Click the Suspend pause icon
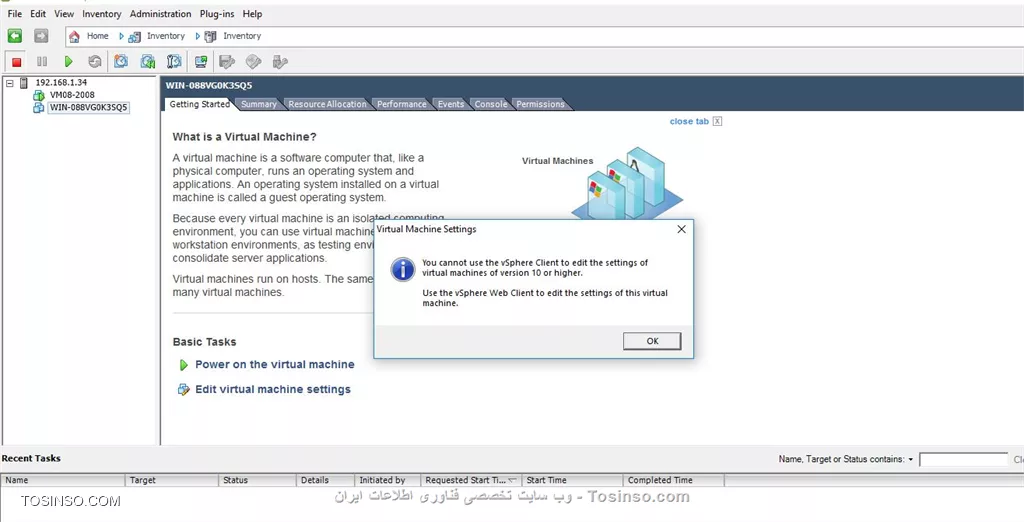The image size is (1024, 522). [42, 61]
